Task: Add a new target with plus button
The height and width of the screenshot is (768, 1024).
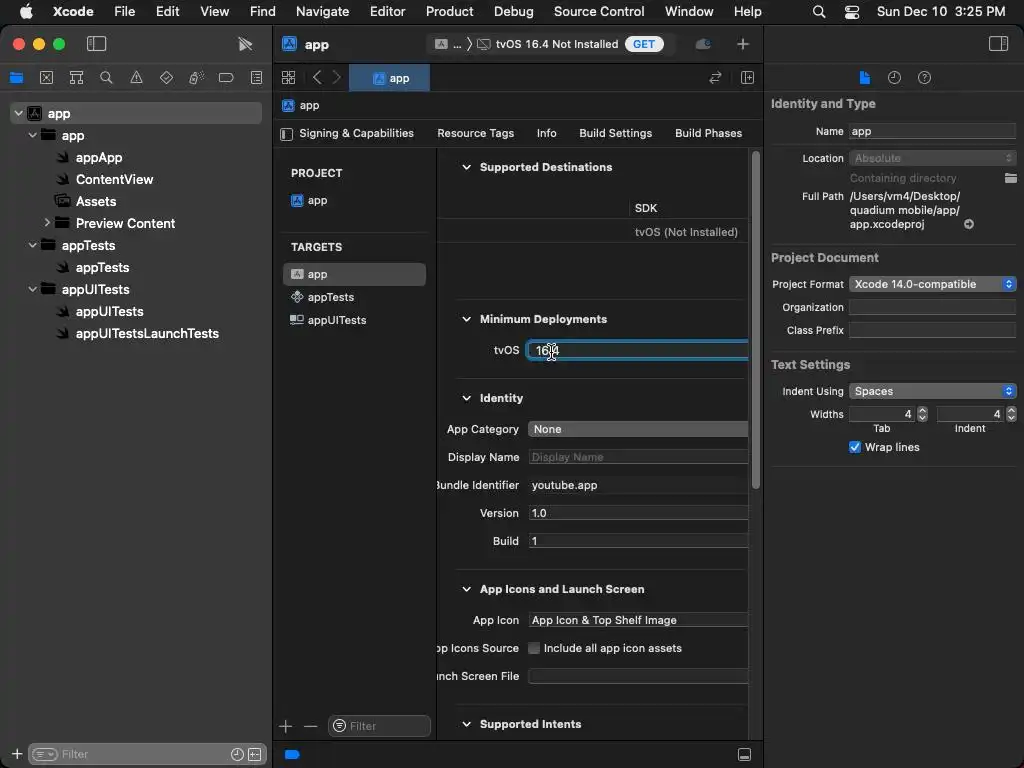Action: point(285,726)
